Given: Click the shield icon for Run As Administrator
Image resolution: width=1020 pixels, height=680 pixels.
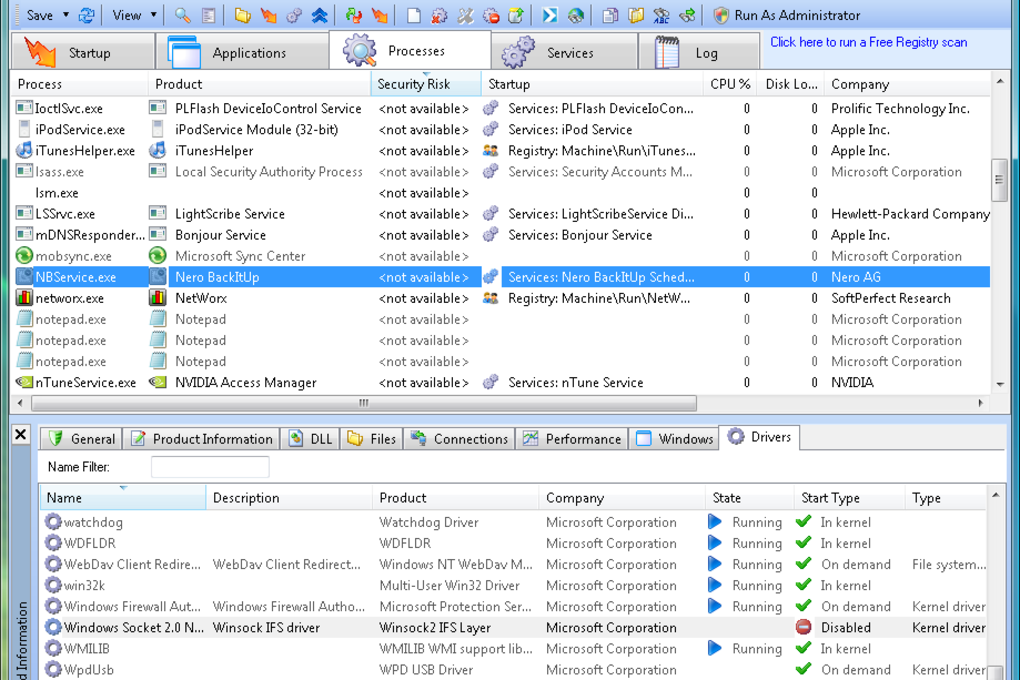Looking at the screenshot, I should pyautogui.click(x=721, y=15).
